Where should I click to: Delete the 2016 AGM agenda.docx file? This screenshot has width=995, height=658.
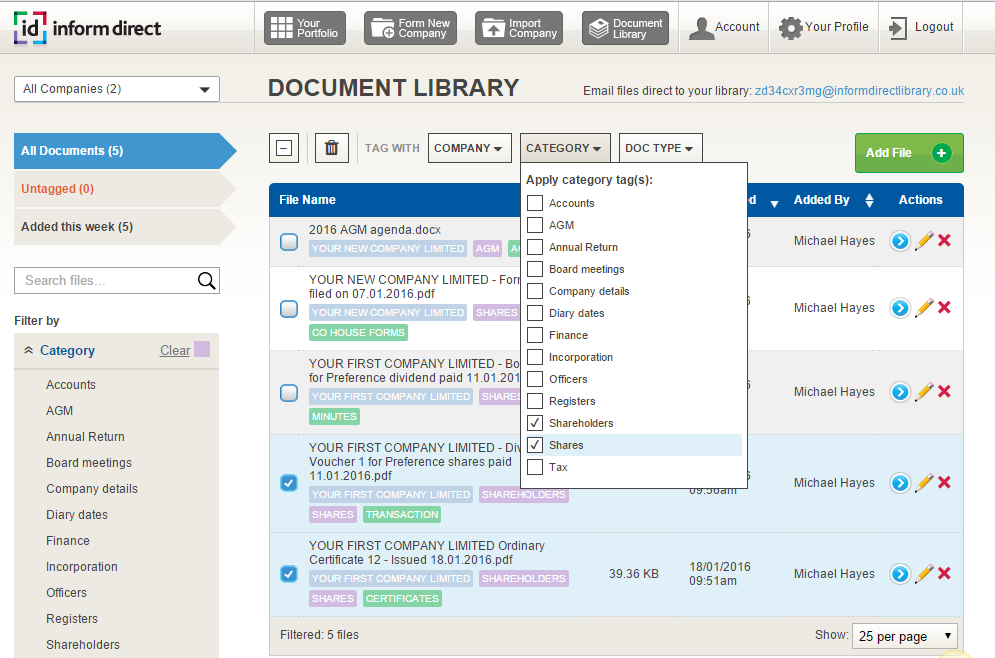[x=944, y=241]
